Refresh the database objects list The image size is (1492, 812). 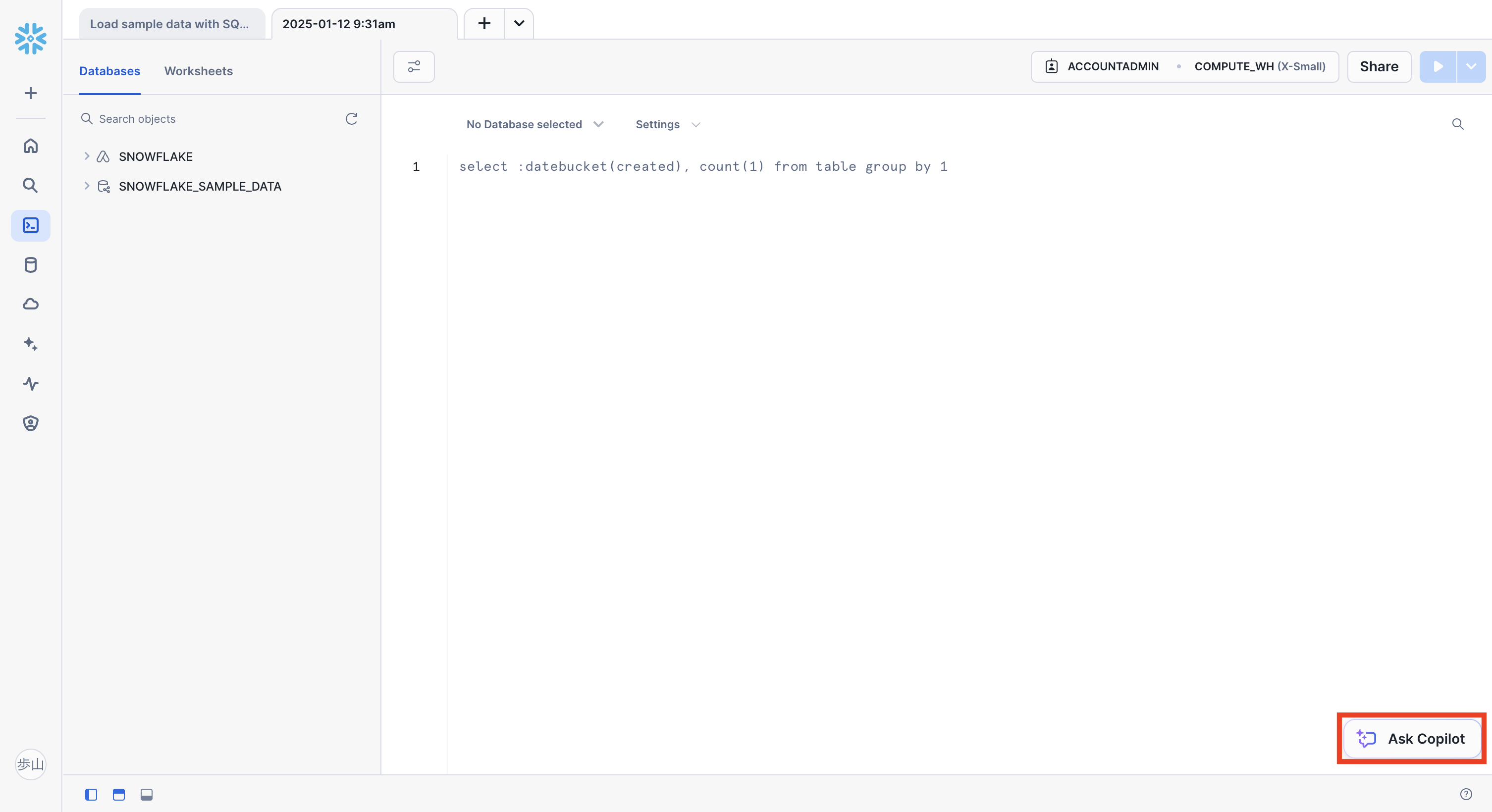click(x=352, y=119)
